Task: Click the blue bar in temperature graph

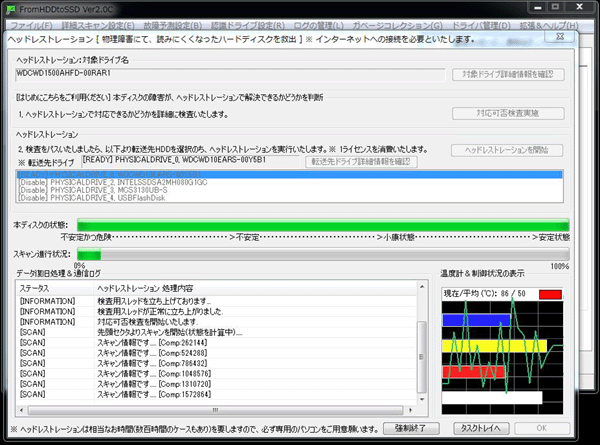Action: 476,320
